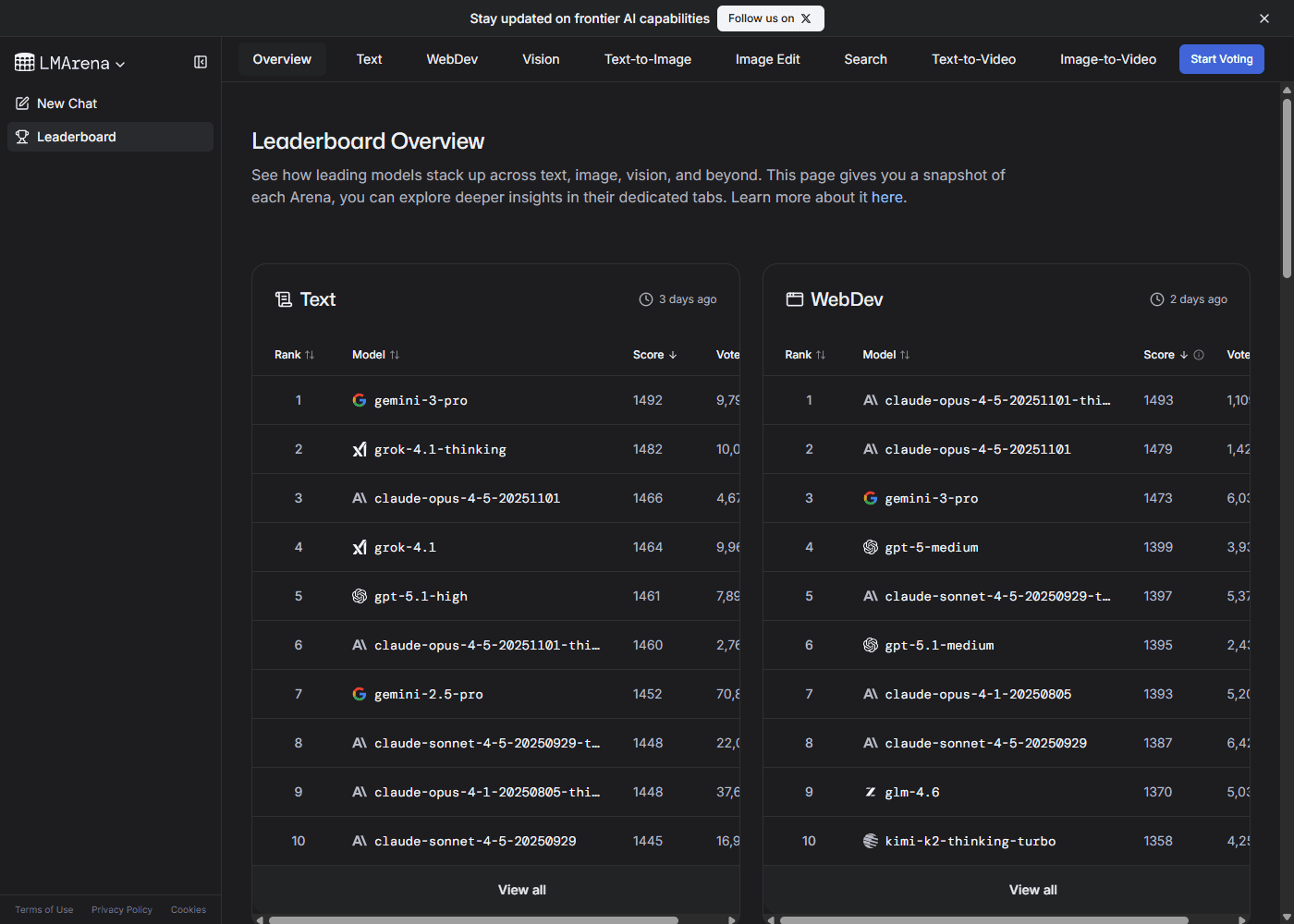
Task: Click the claude-sonnet-4-5-20250929-t… name in Text
Action: [x=487, y=743]
